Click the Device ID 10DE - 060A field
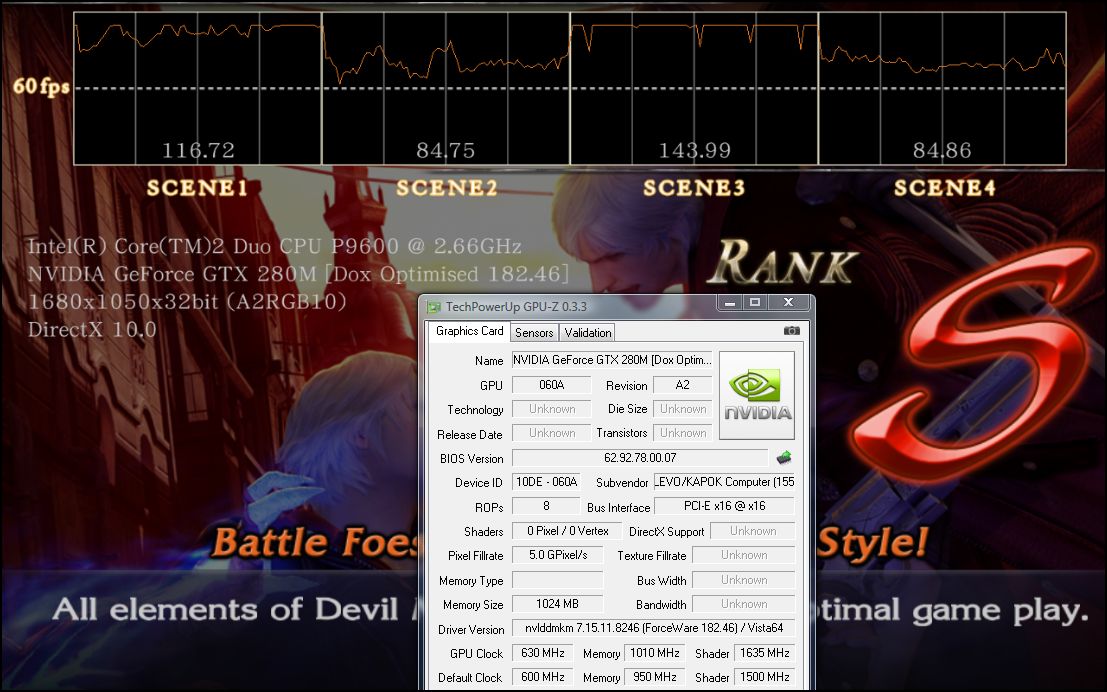The height and width of the screenshot is (692, 1107). [x=546, y=482]
